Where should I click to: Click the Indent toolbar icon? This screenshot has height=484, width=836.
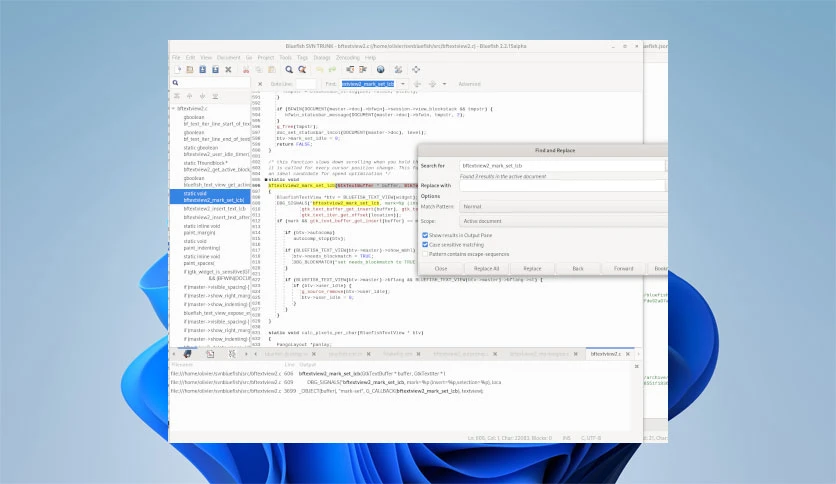363,70
